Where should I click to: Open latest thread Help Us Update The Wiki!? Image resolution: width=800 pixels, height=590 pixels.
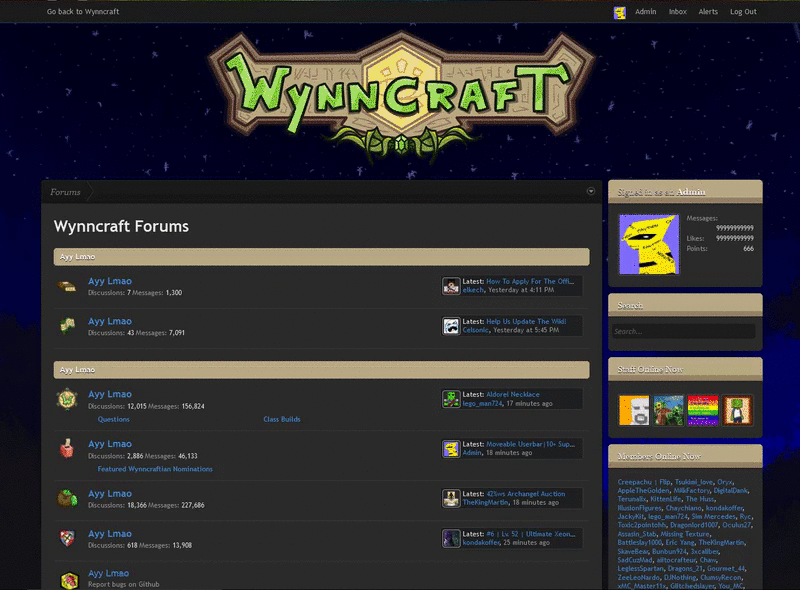tap(526, 322)
